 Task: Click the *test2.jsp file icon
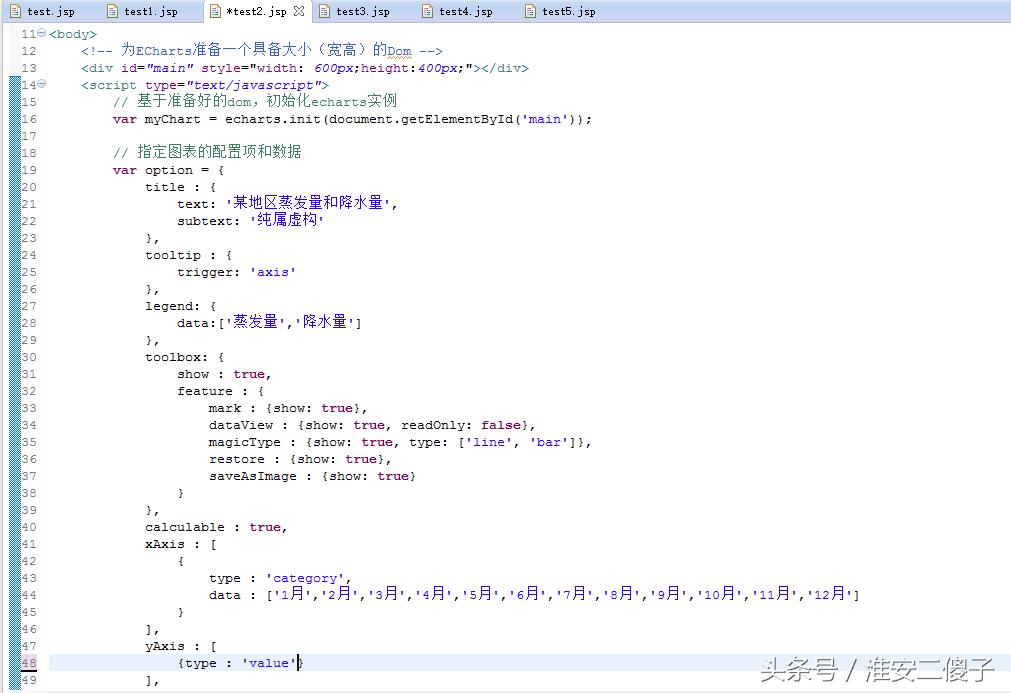pyautogui.click(x=215, y=11)
